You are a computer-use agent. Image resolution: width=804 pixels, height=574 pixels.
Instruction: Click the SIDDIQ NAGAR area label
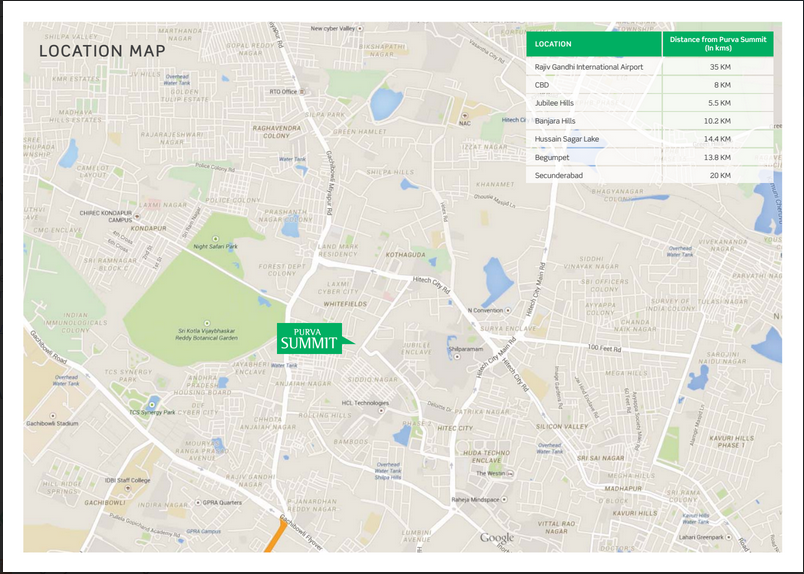[373, 380]
